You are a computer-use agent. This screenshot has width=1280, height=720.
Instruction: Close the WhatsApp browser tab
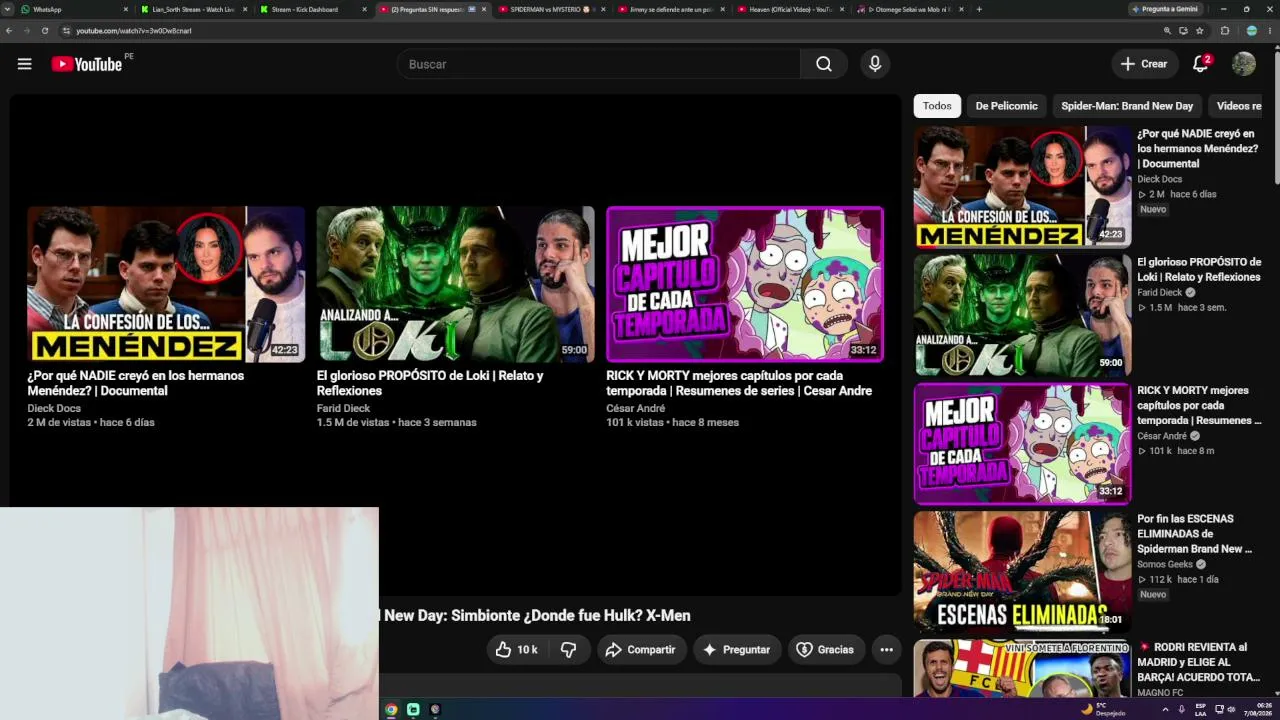pos(126,9)
